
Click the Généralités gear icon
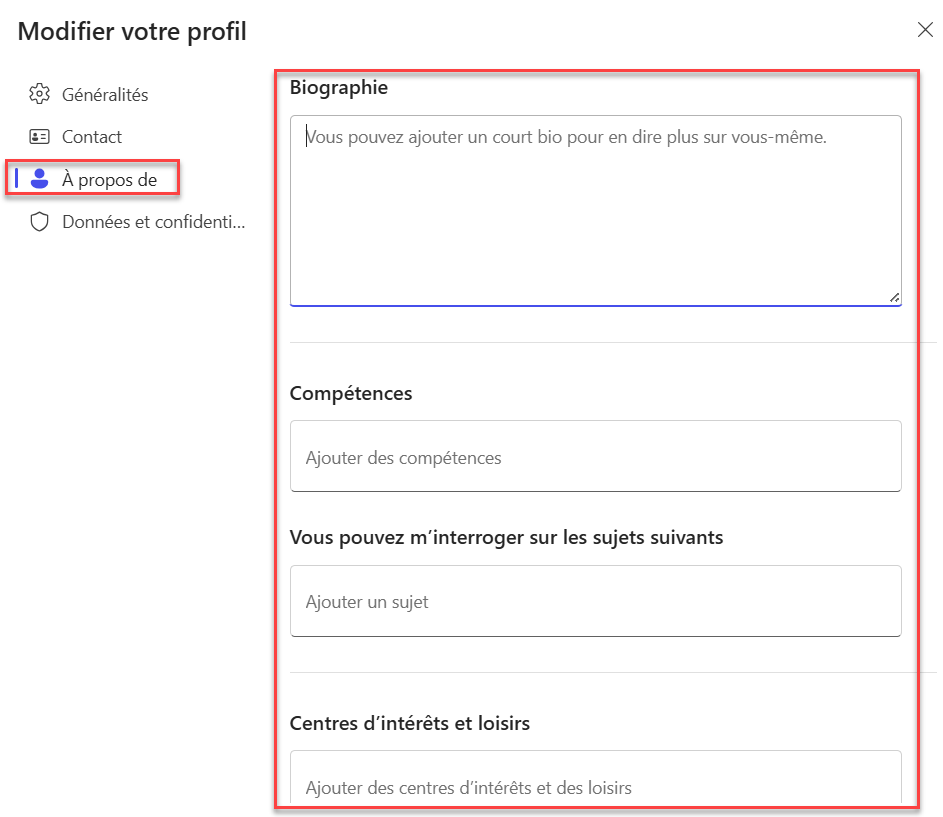coord(40,94)
